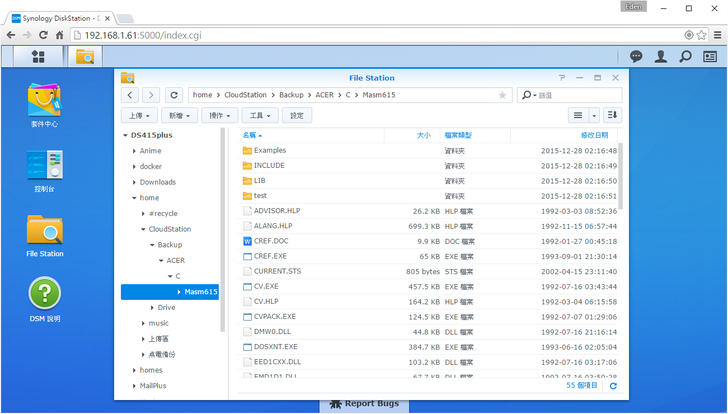The height and width of the screenshot is (414, 728).
Task: Click the notifications speech bubble icon
Action: click(636, 56)
